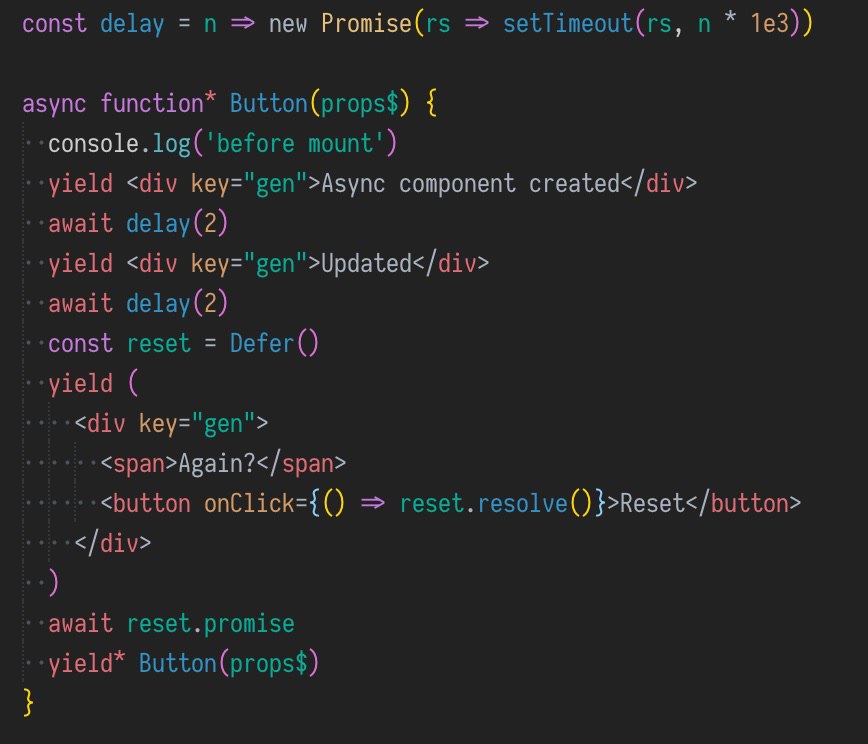The image size is (868, 744).
Task: Click the 'onClick' attribute
Action: click(x=249, y=503)
